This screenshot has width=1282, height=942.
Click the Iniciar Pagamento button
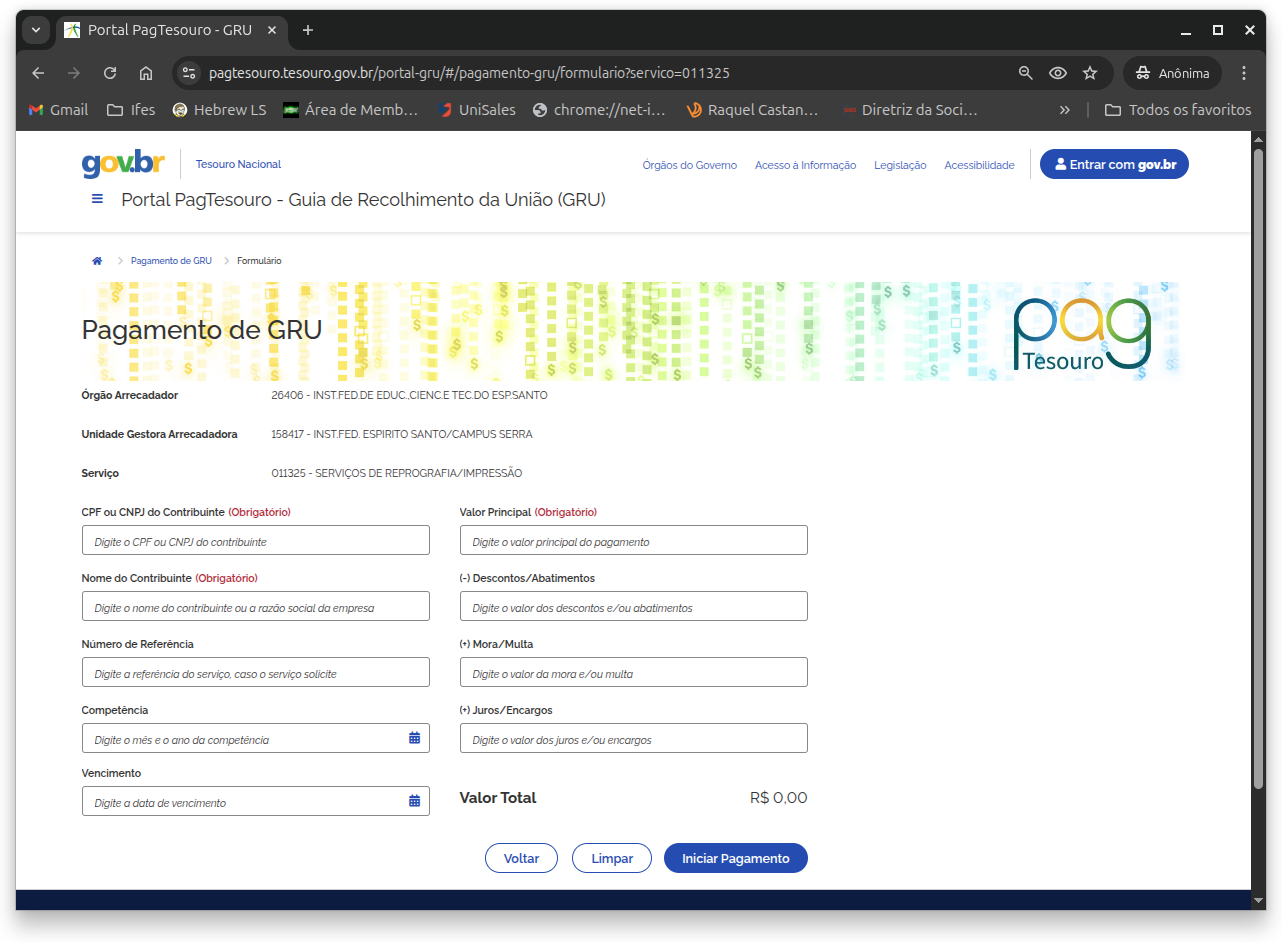[x=735, y=858]
